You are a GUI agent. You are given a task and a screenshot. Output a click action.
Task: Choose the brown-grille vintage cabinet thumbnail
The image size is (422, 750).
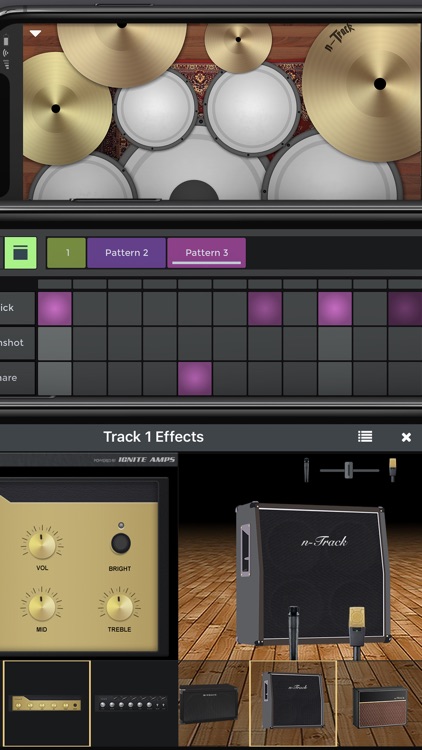(380, 707)
